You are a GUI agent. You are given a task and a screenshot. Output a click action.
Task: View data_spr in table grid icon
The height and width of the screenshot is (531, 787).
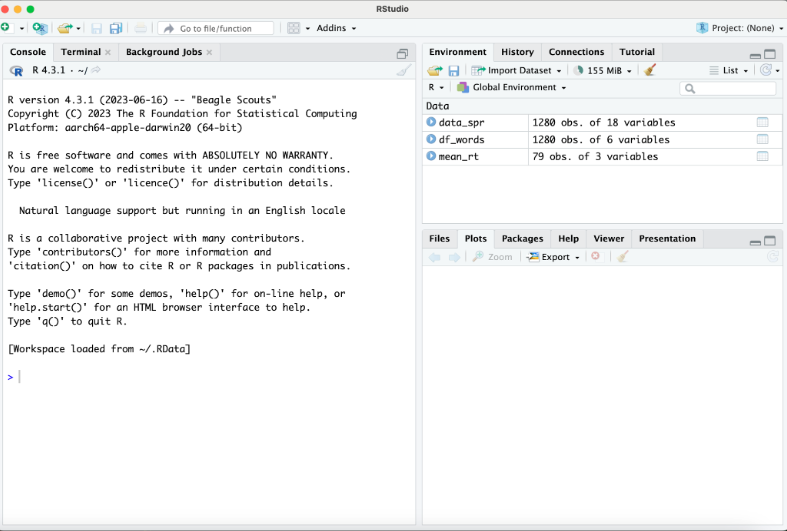(762, 122)
